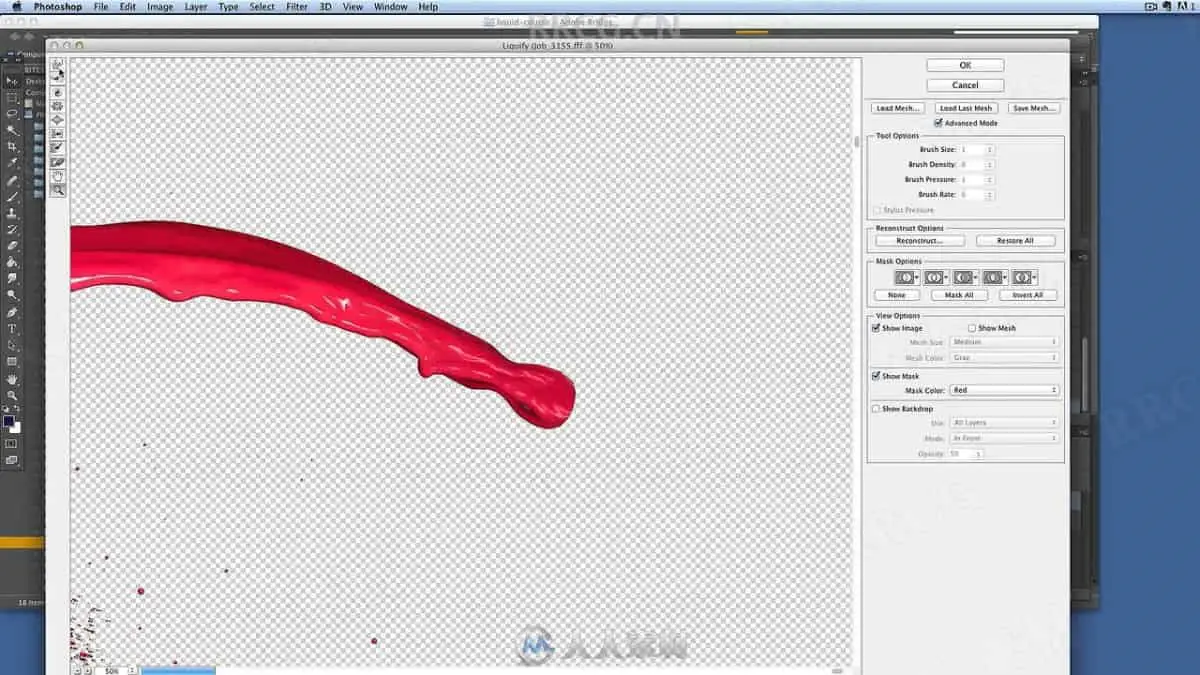Select the Thaw Mask tool in Liquify
Viewport: 1200px width, 675px height.
pyautogui.click(x=58, y=161)
